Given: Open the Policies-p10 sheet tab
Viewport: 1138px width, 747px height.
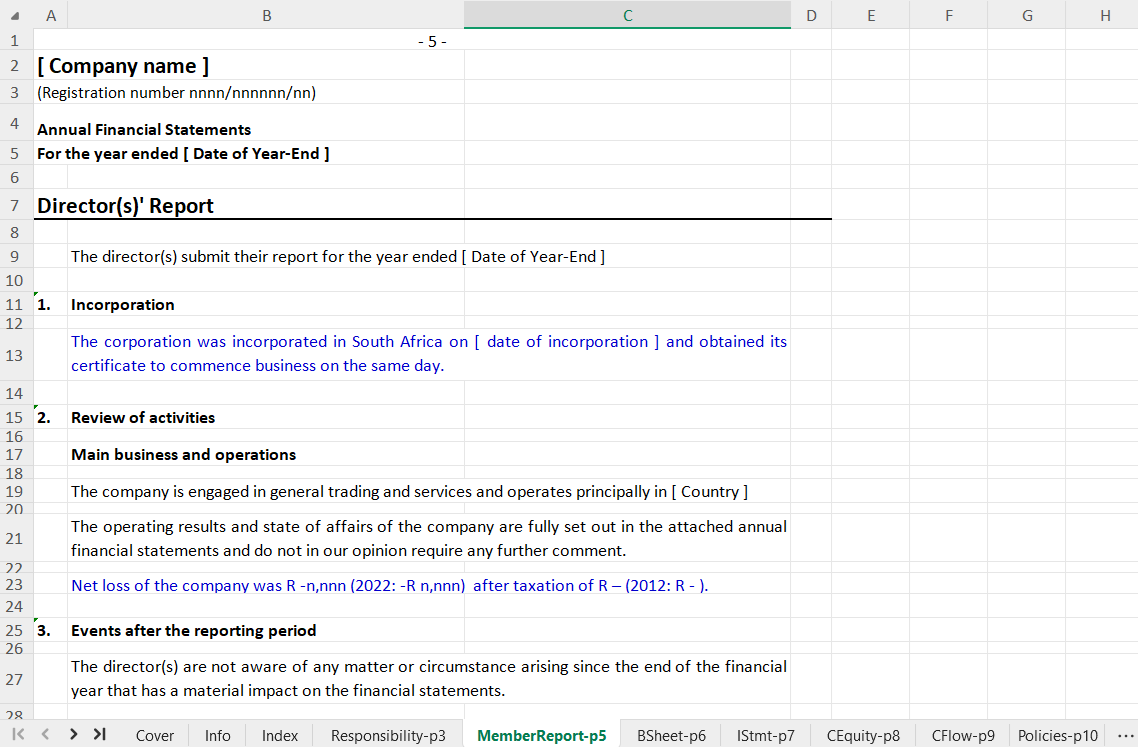Looking at the screenshot, I should click(x=1057, y=736).
